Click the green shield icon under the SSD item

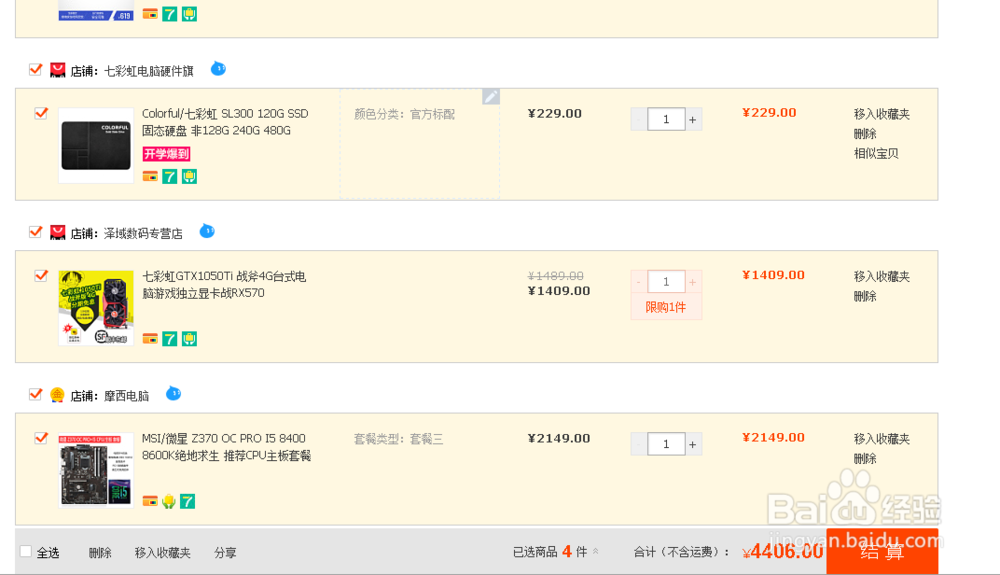(189, 177)
